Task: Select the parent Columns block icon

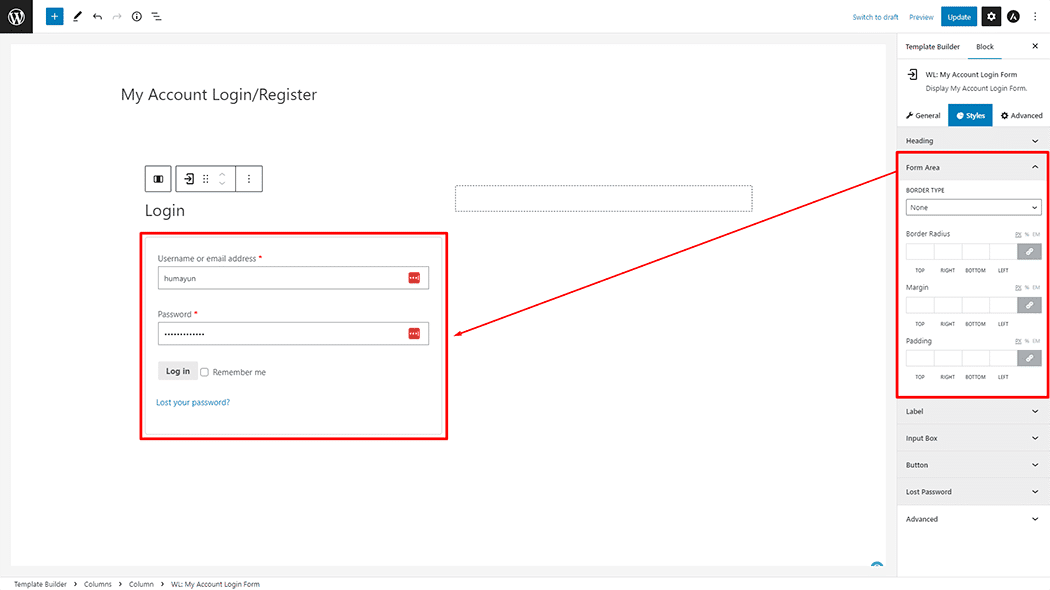Action: 157,178
